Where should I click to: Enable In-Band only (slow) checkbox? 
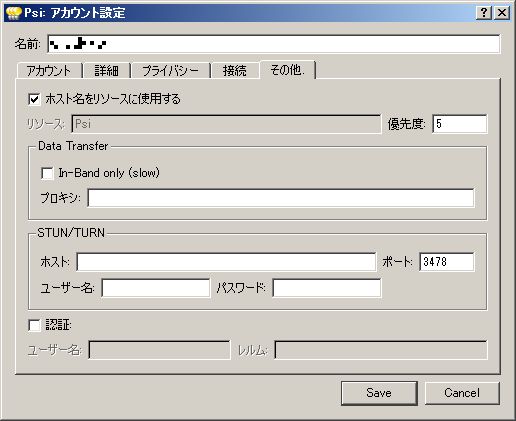[47, 173]
